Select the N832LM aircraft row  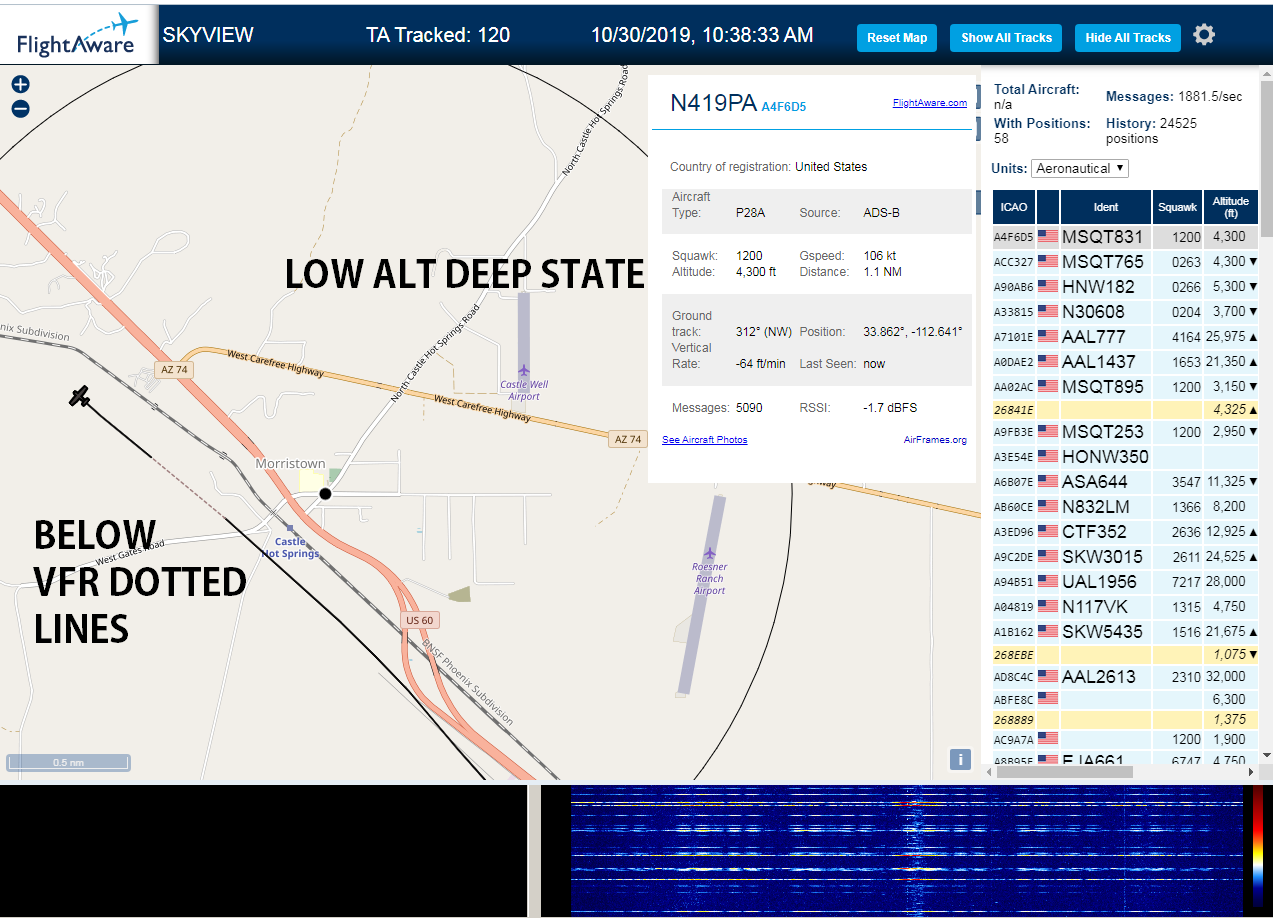pos(1126,507)
